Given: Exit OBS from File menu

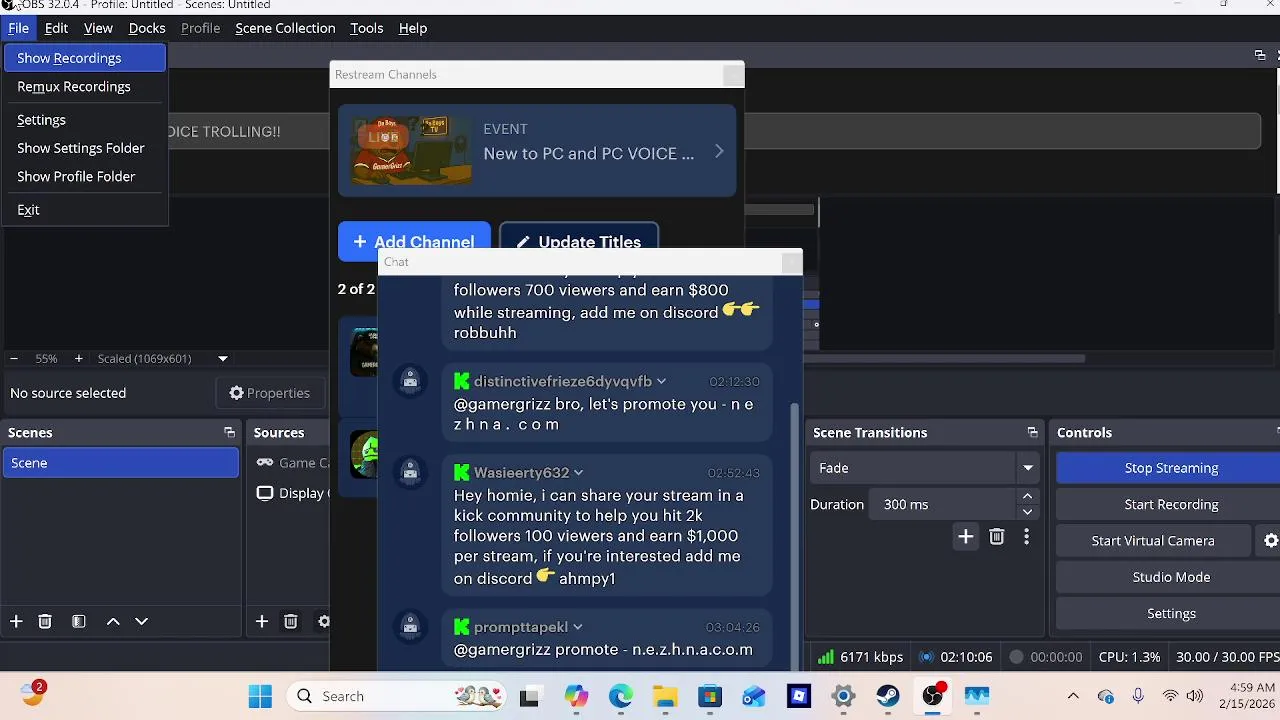Looking at the screenshot, I should coord(85,209).
